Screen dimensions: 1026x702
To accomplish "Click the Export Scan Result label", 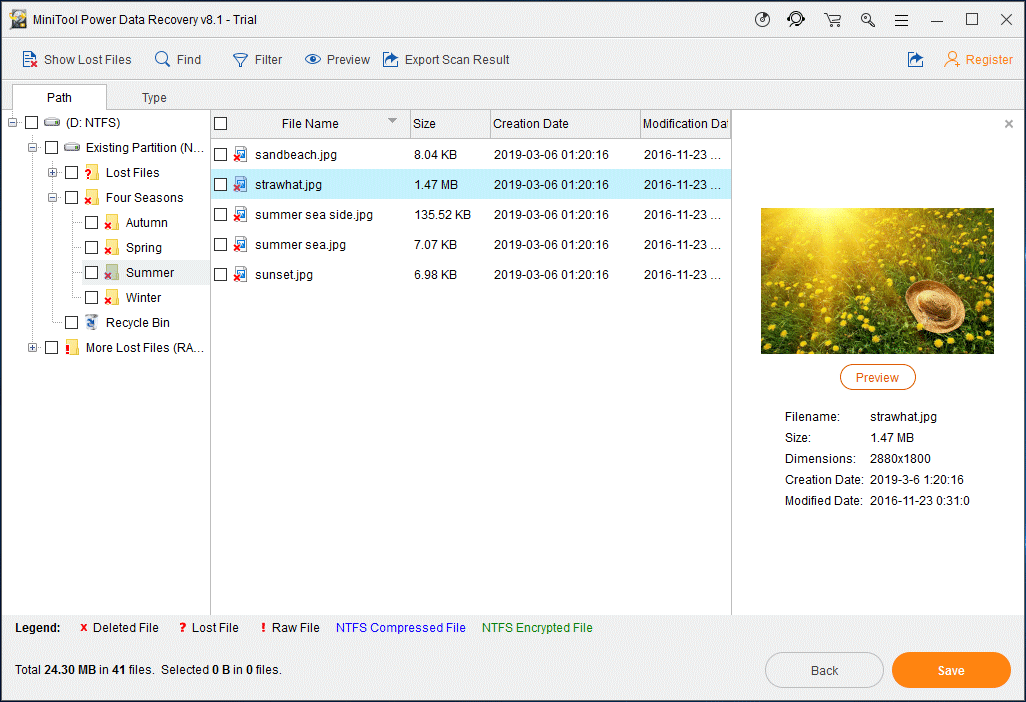I will point(457,60).
